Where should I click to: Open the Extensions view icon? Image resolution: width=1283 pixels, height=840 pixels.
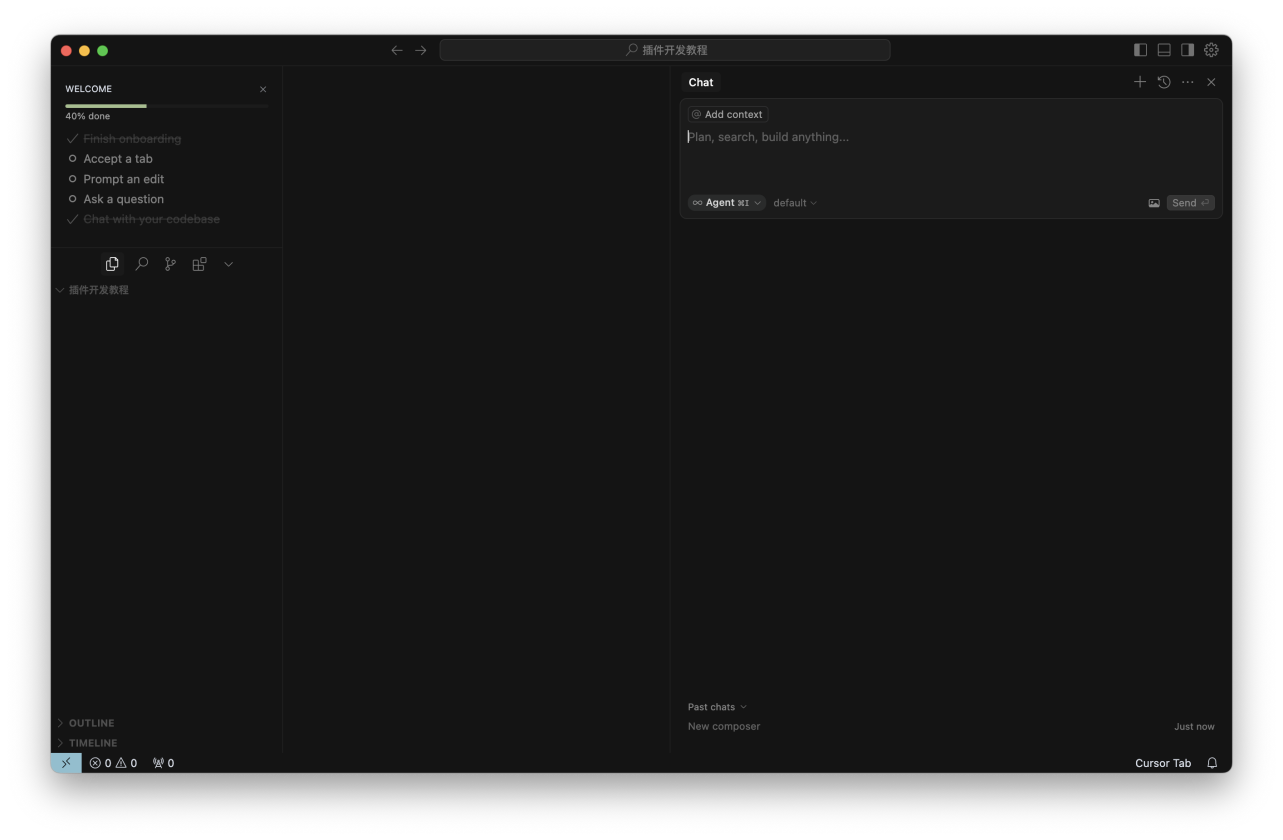199,264
